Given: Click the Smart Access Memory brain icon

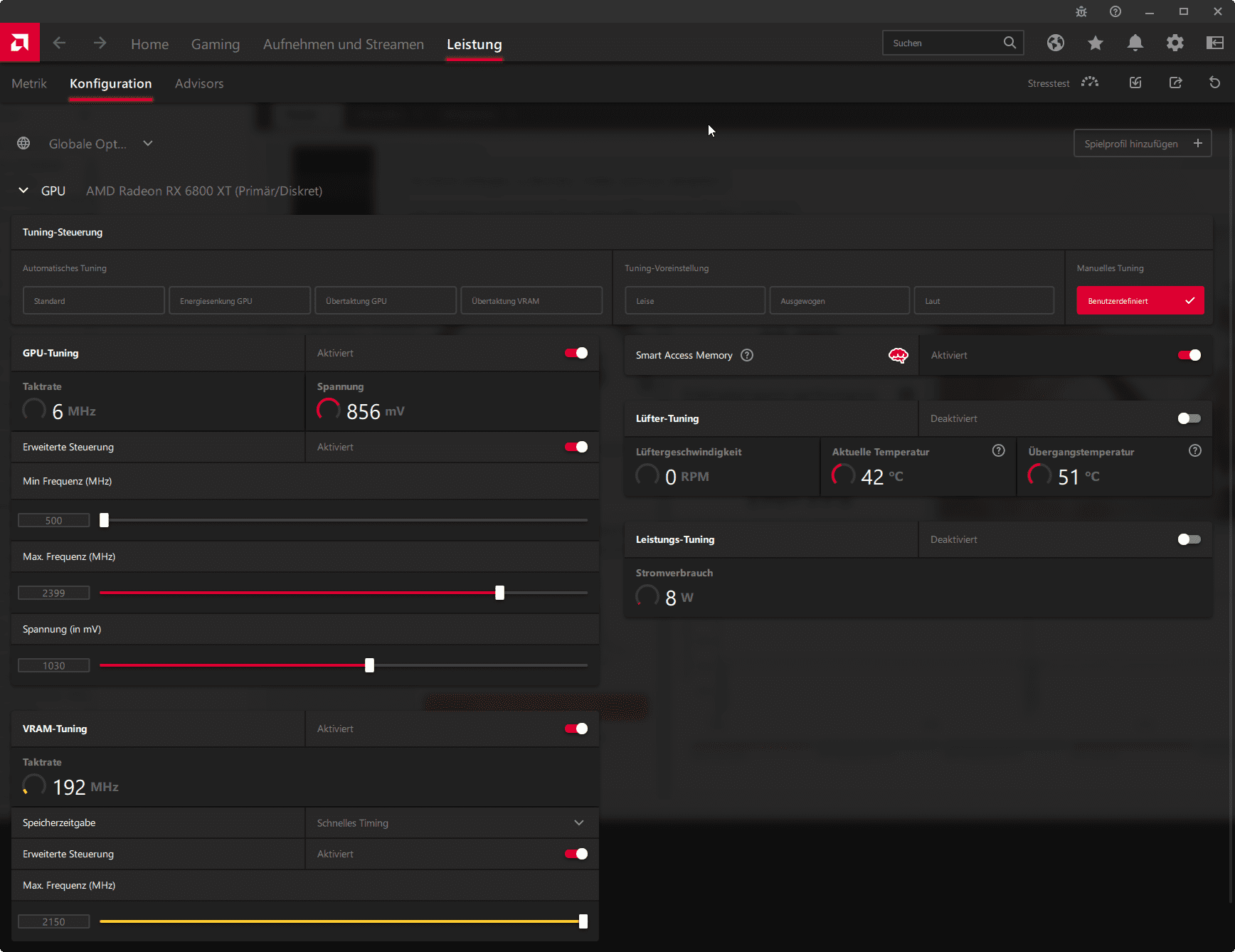Looking at the screenshot, I should coord(899,355).
